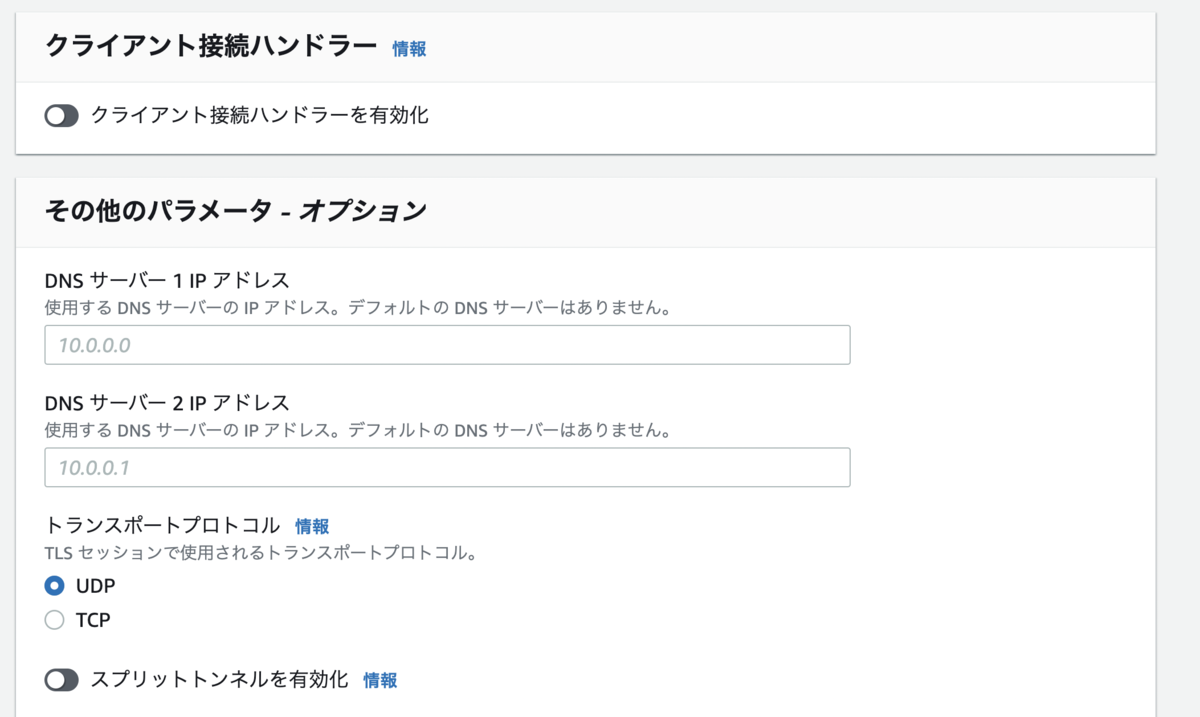This screenshot has width=1200, height=717.
Task: Click the クライアント接続ハンドラー section heading
Action: (x=211, y=46)
